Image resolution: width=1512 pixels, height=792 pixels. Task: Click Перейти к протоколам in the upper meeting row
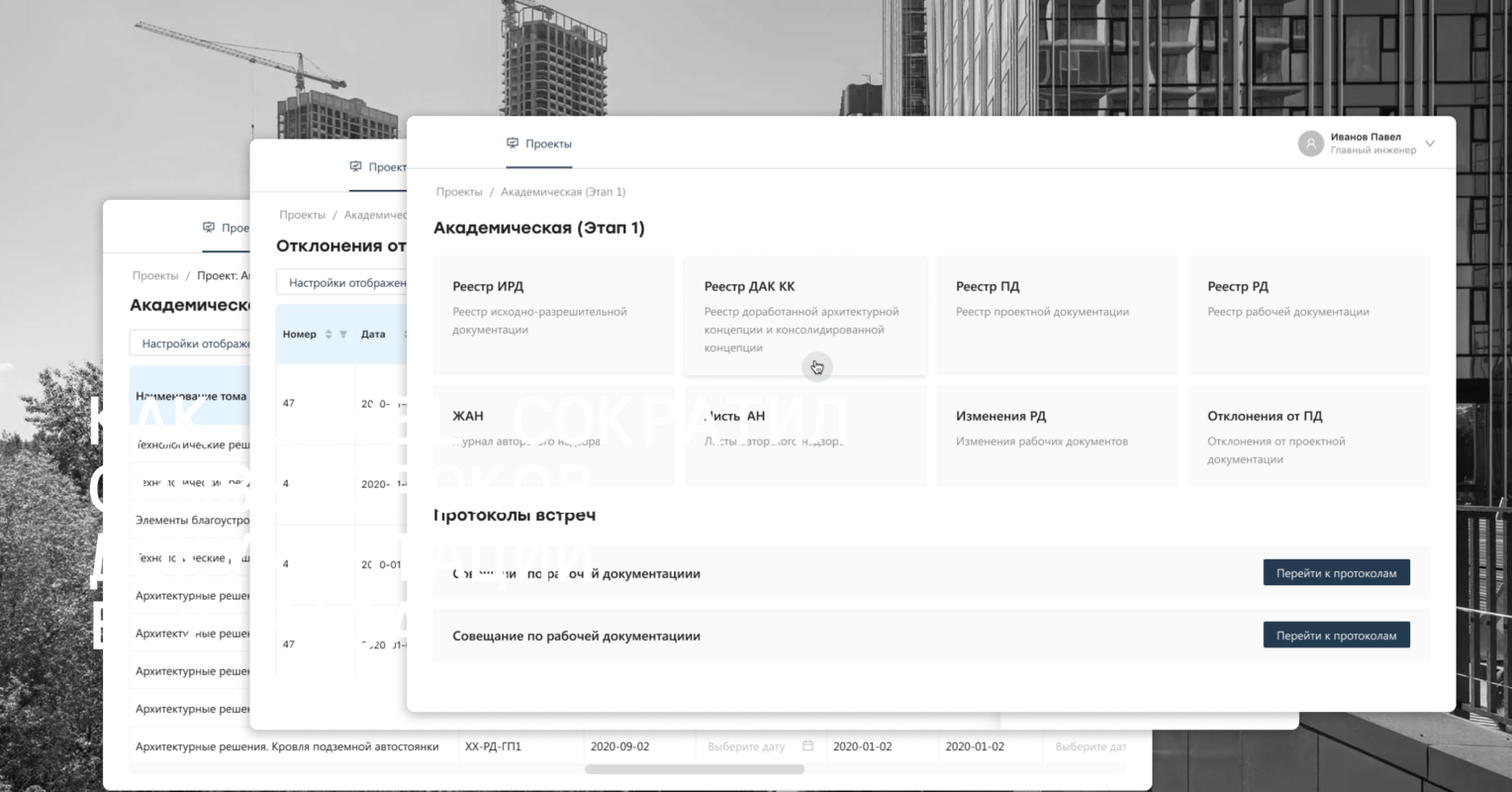[1336, 573]
